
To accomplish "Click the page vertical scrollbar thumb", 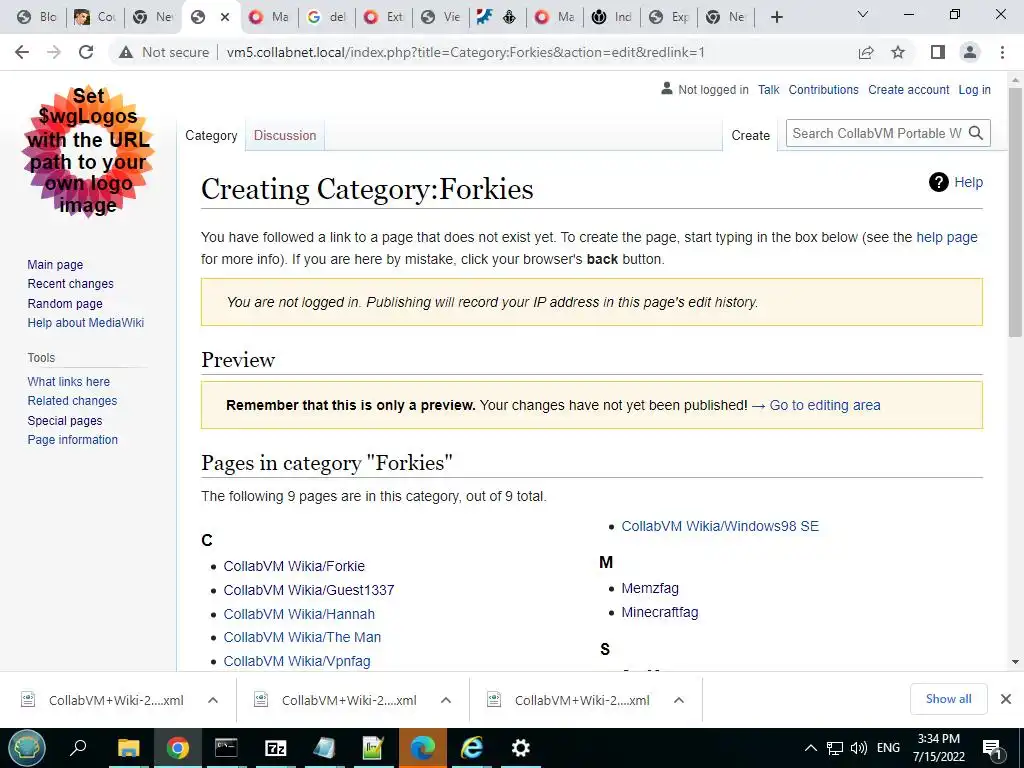I will 1015,212.
